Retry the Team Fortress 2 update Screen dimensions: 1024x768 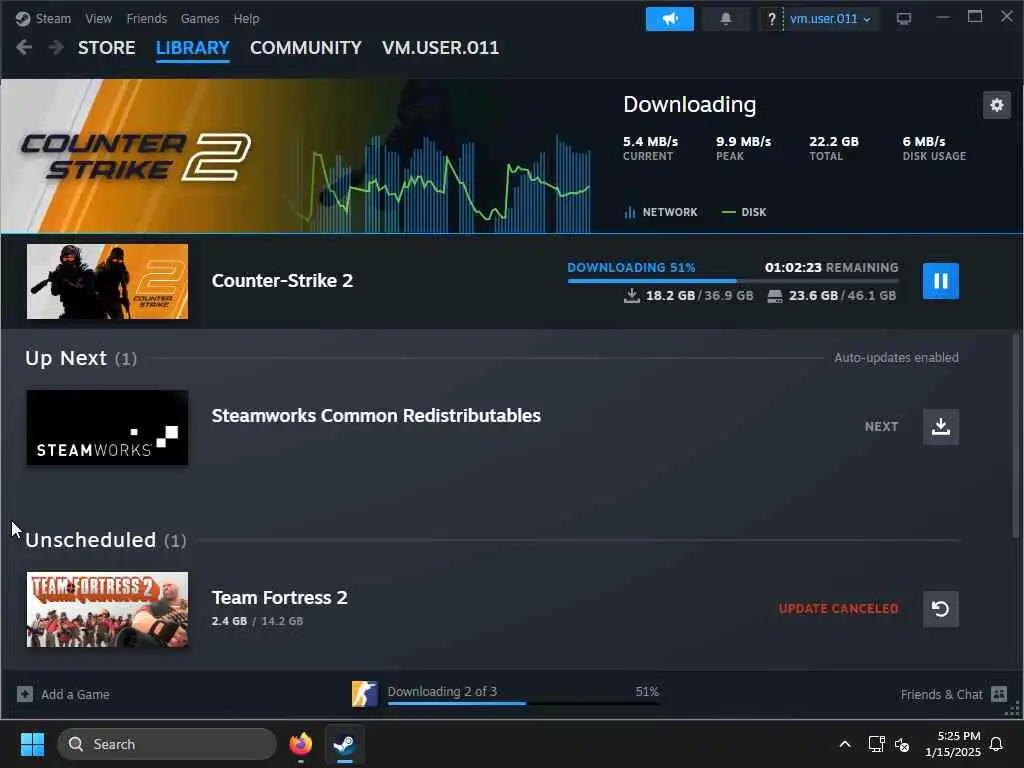point(940,609)
